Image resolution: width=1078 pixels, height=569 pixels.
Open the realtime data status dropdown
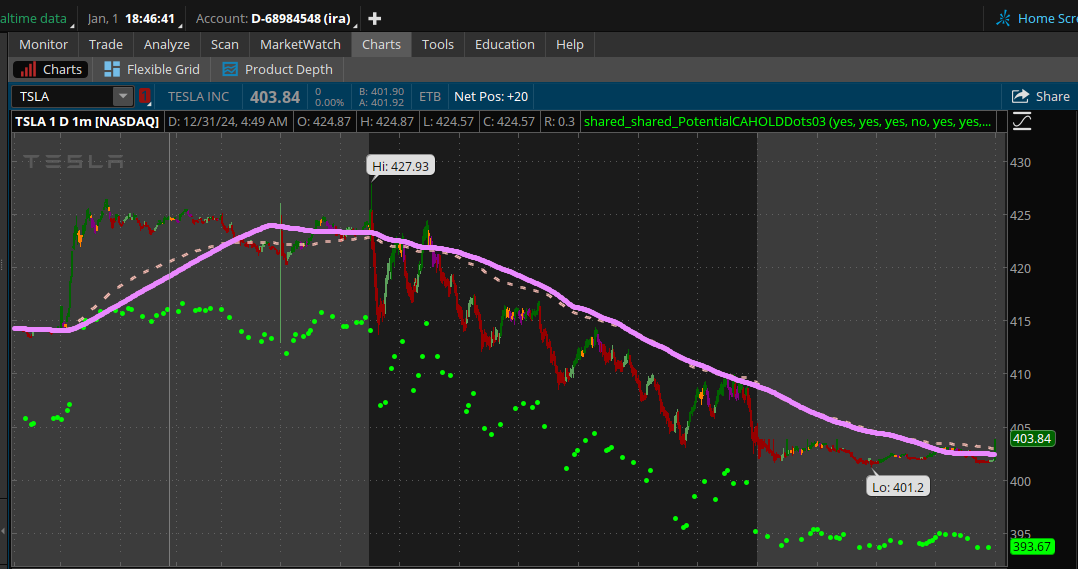pos(36,19)
